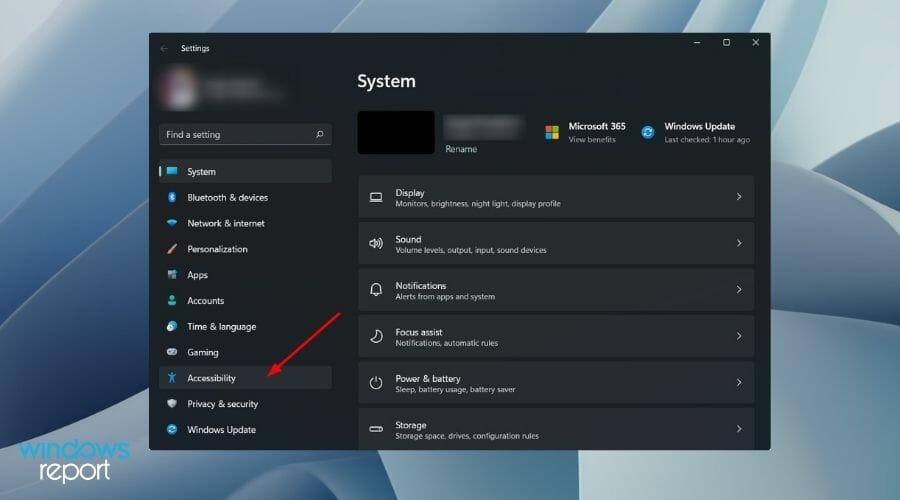Screen dimensions: 900x500
Task: Click the System monitor icon in sidebar
Action: [x=172, y=171]
